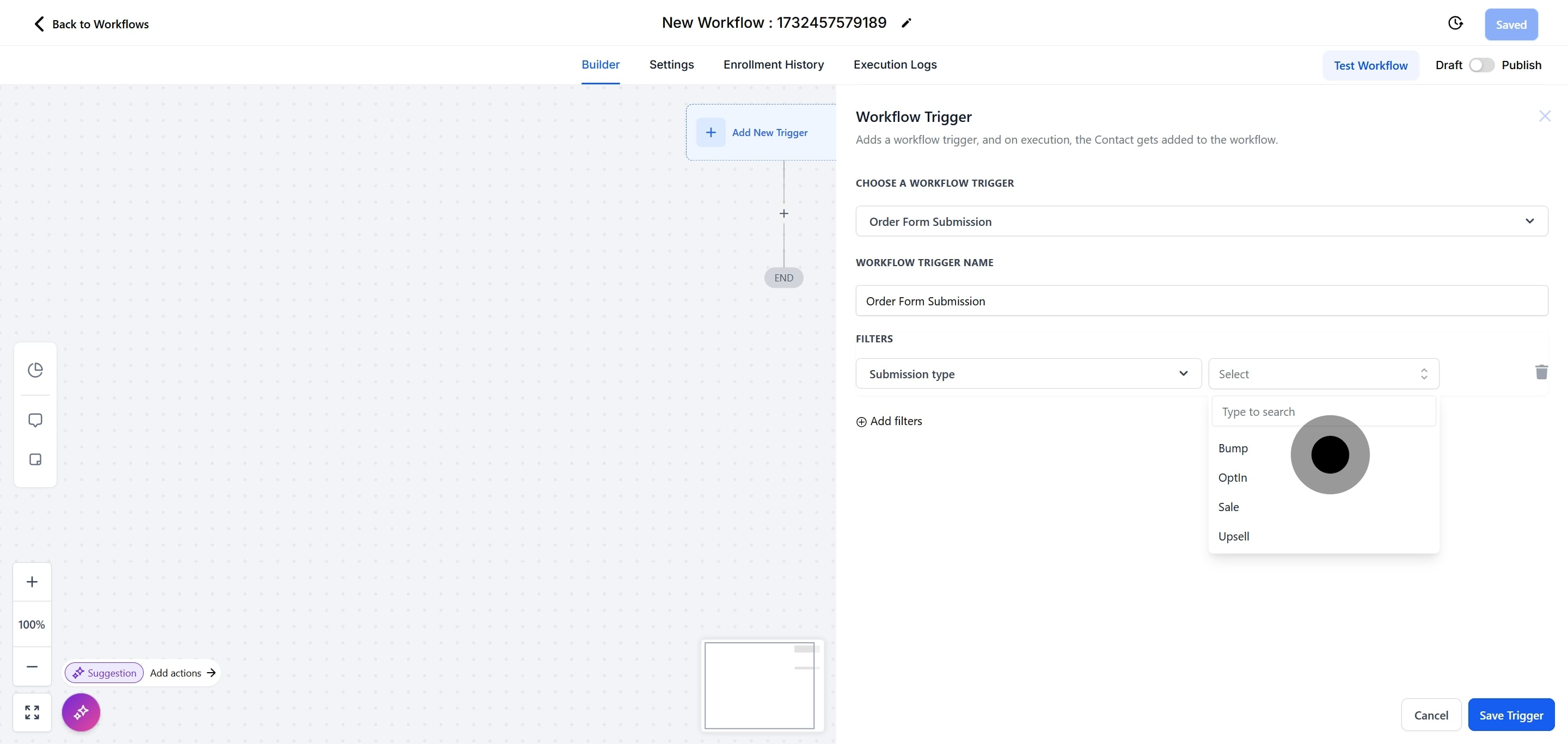
Task: Open the Execution Logs tab
Action: pyautogui.click(x=895, y=64)
